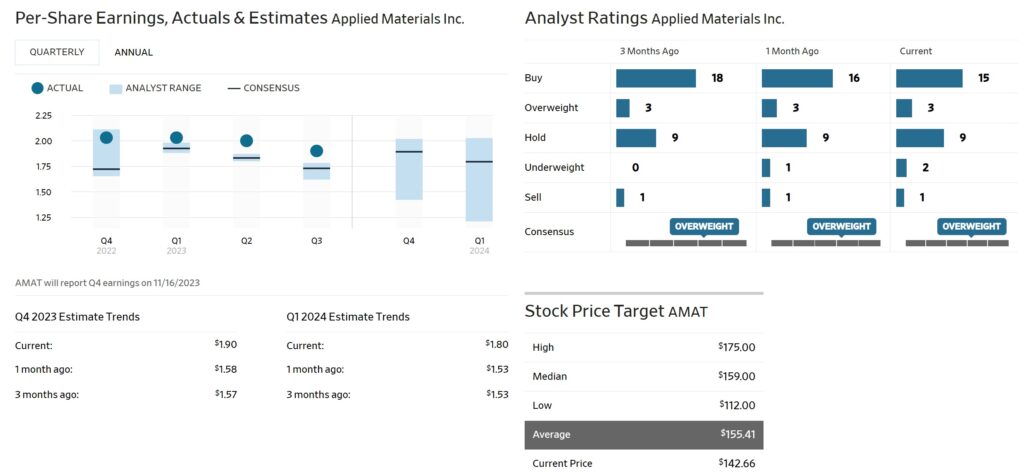Image resolution: width=1024 pixels, height=476 pixels.
Task: Click the Q4 estimate consensus line
Action: tap(409, 152)
